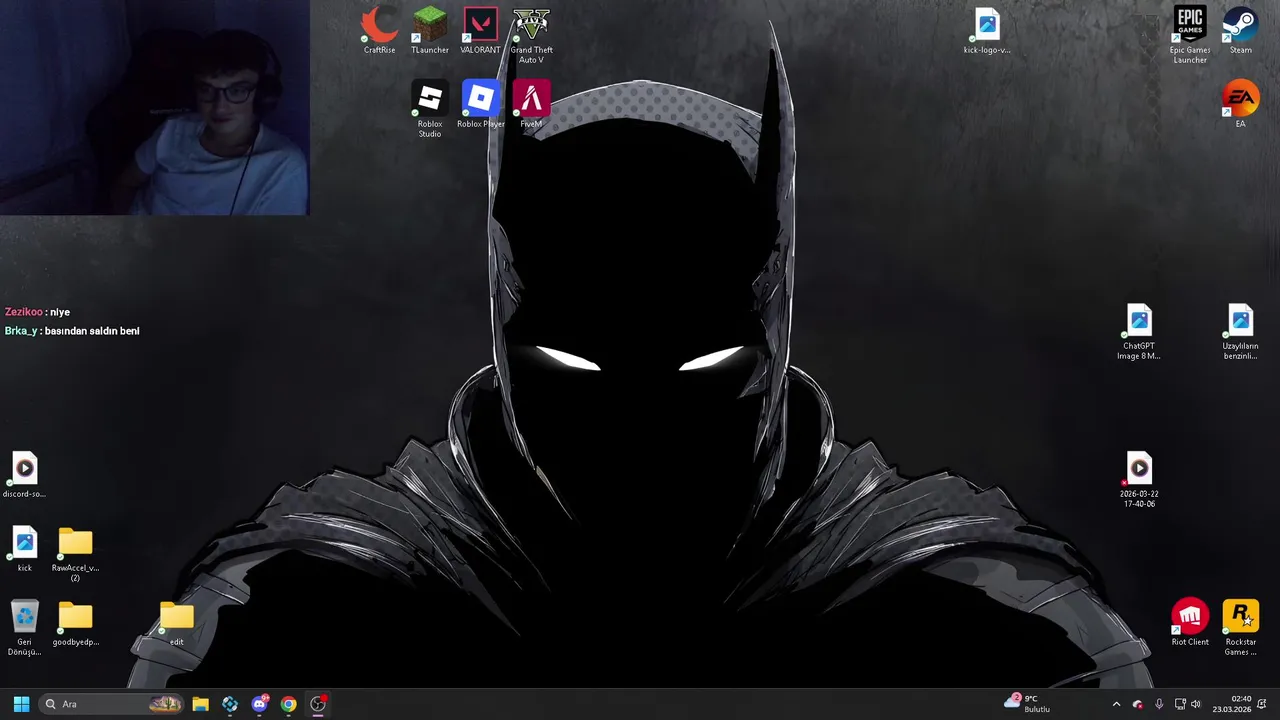Select the Steam desktop shortcut
1280x720 pixels.
point(1241,31)
